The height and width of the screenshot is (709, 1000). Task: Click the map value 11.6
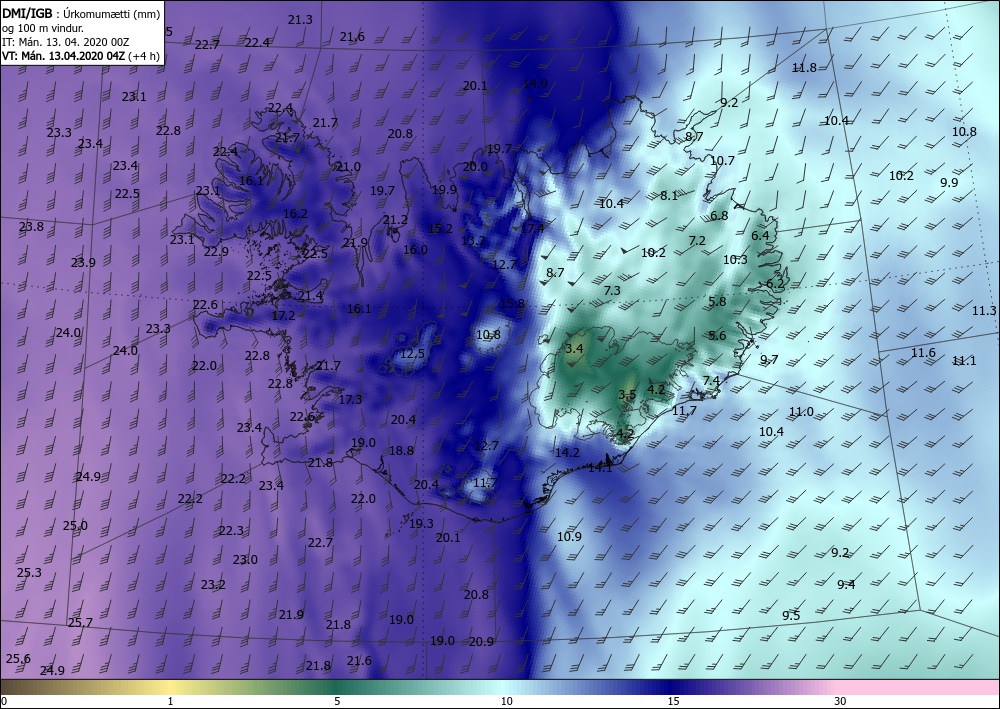pyautogui.click(x=923, y=353)
